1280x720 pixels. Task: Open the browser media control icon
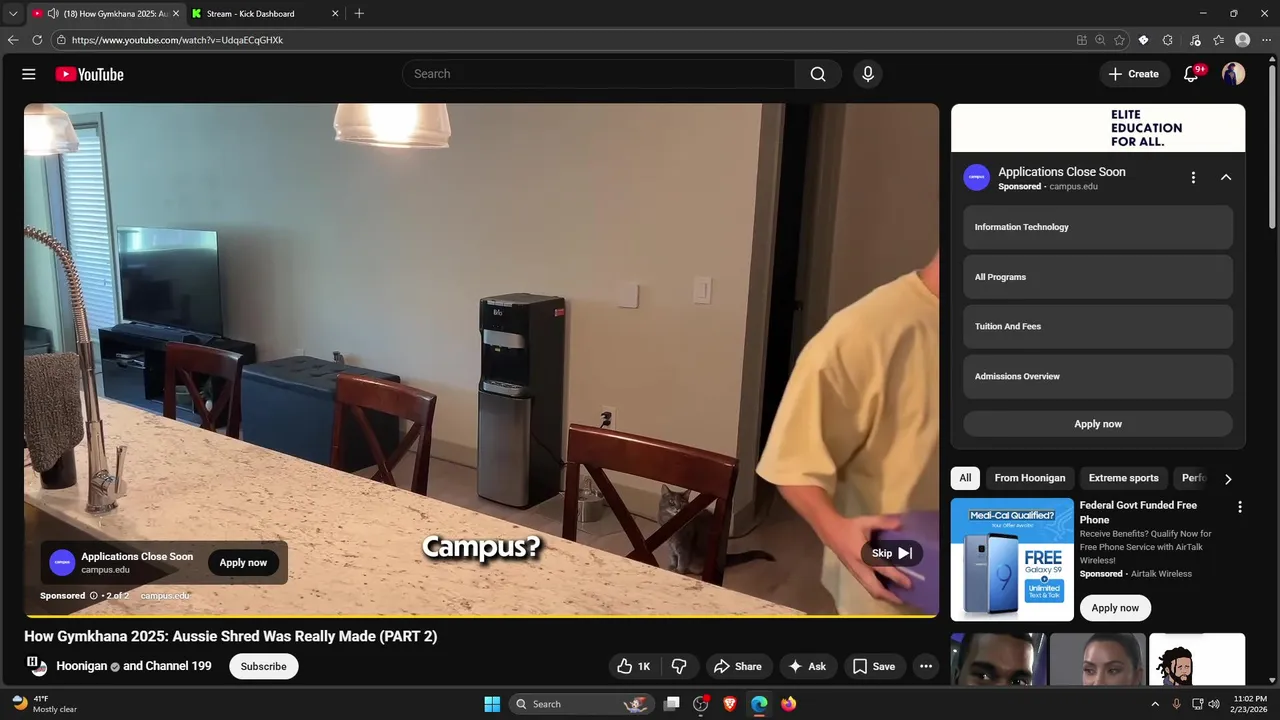pyautogui.click(x=1195, y=40)
